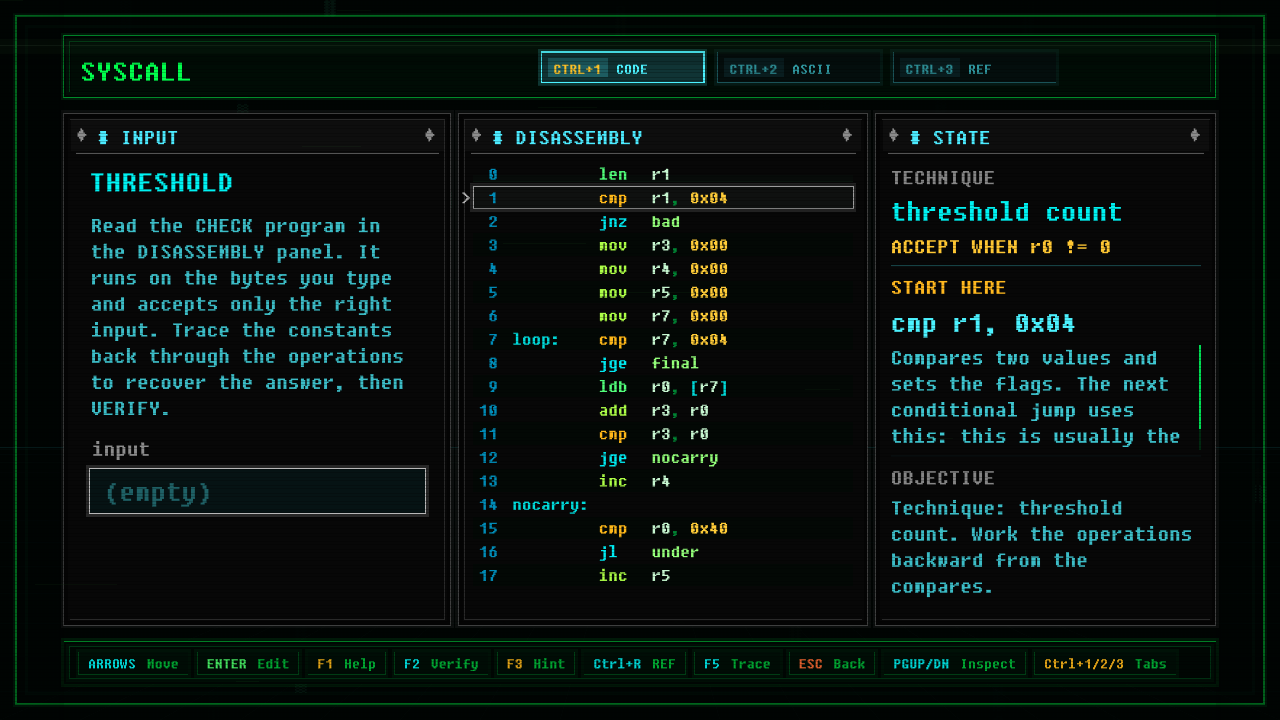This screenshot has height=720, width=1280.
Task: Click the current-line arrow marker at line 1
Action: click(x=466, y=198)
